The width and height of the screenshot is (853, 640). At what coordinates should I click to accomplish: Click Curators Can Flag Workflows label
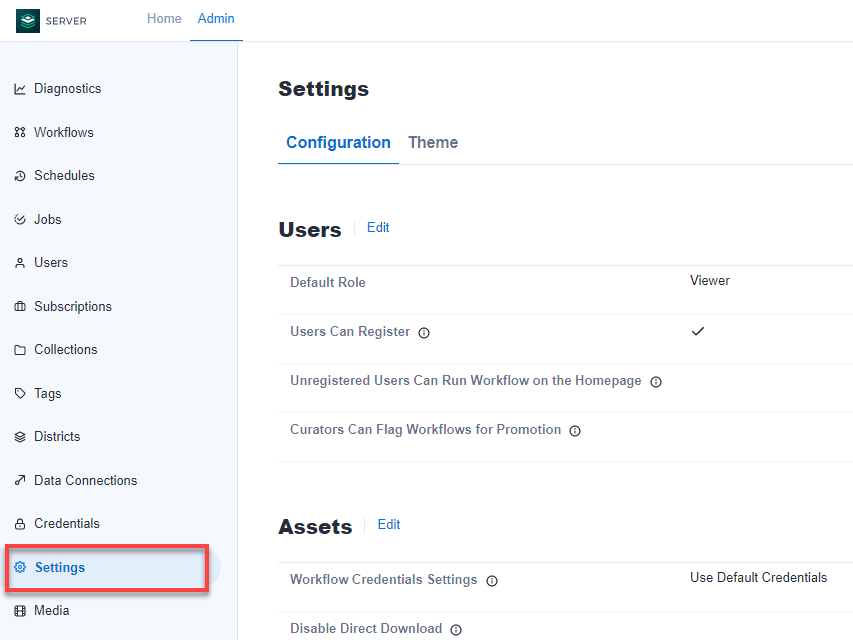(x=425, y=429)
